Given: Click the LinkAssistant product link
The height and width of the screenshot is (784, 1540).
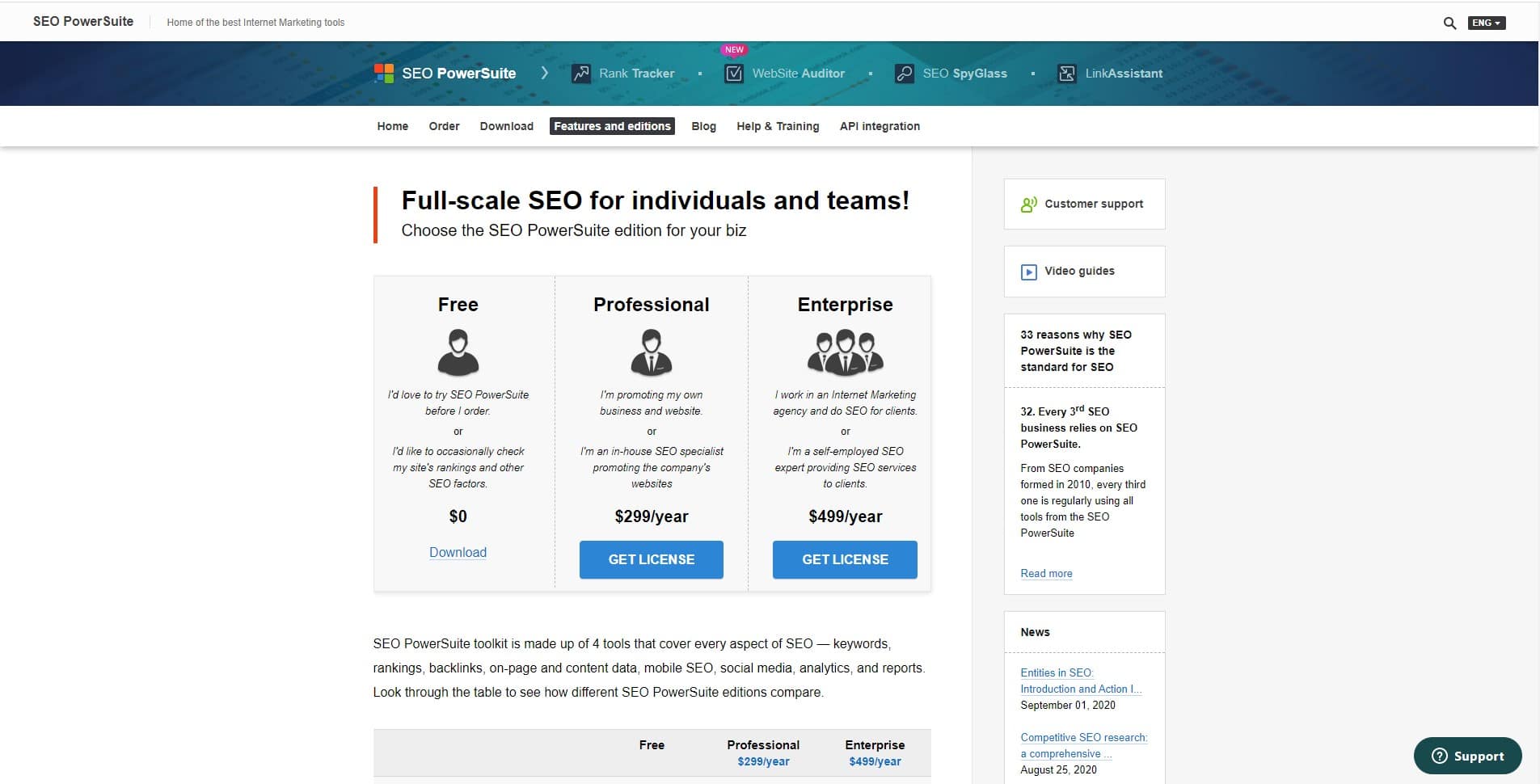Looking at the screenshot, I should coord(1124,74).
